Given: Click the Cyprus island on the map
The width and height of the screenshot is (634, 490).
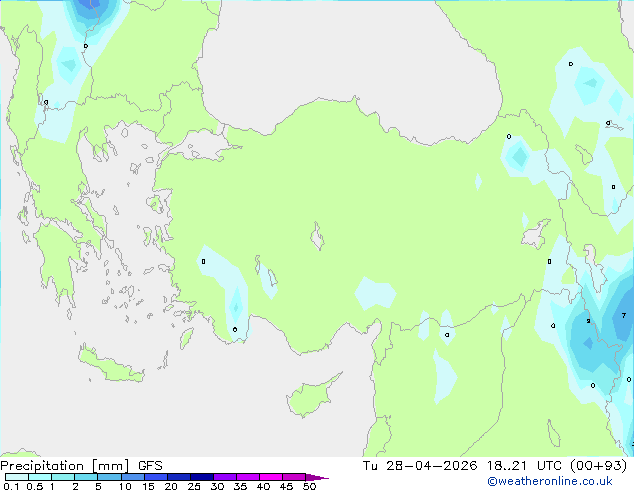Looking at the screenshot, I should (311, 397).
